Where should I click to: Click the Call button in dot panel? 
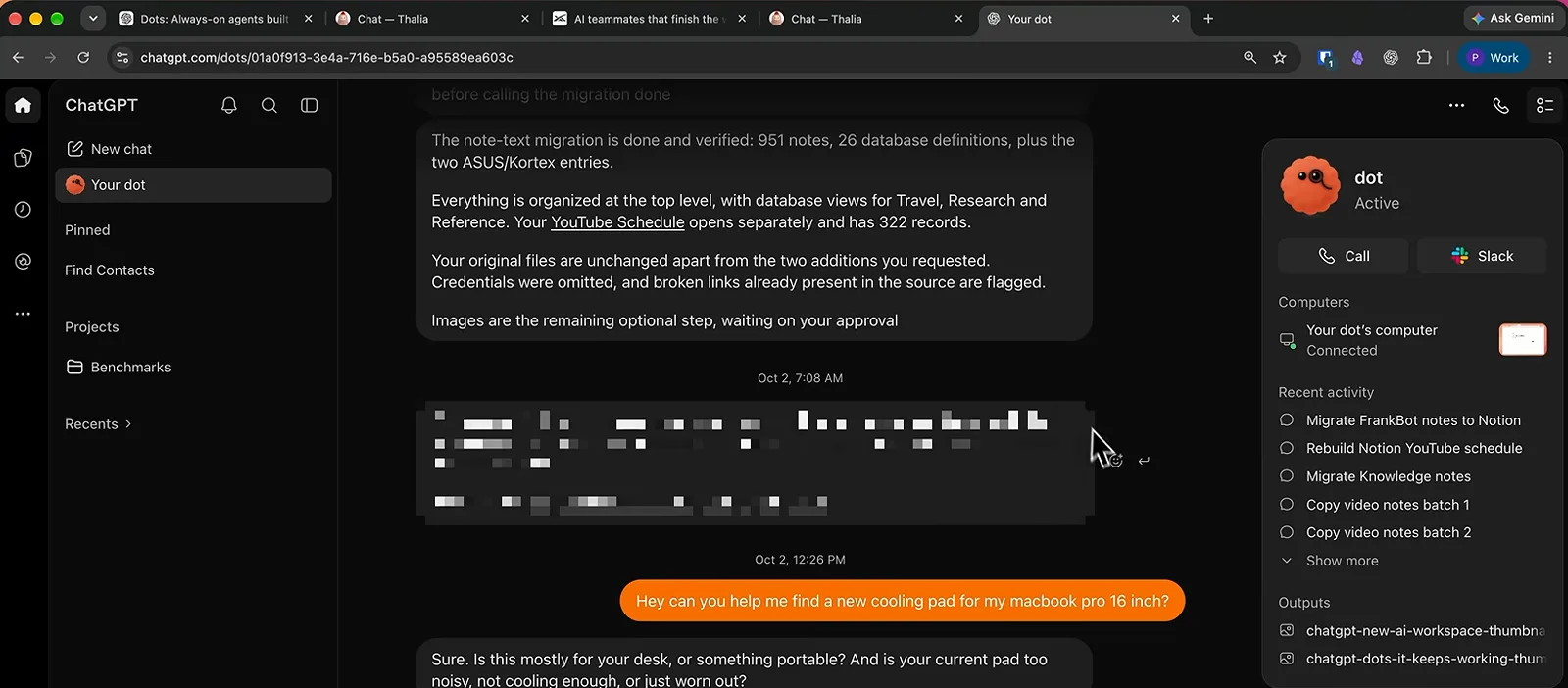1344,256
